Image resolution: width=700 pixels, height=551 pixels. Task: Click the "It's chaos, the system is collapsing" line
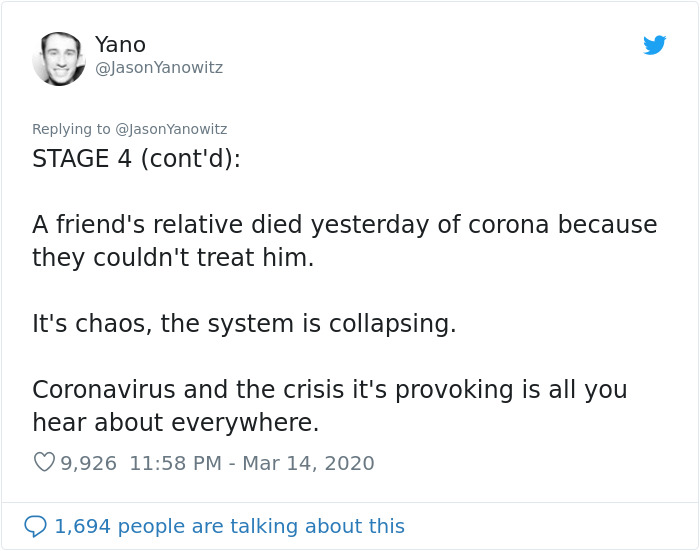(x=244, y=324)
